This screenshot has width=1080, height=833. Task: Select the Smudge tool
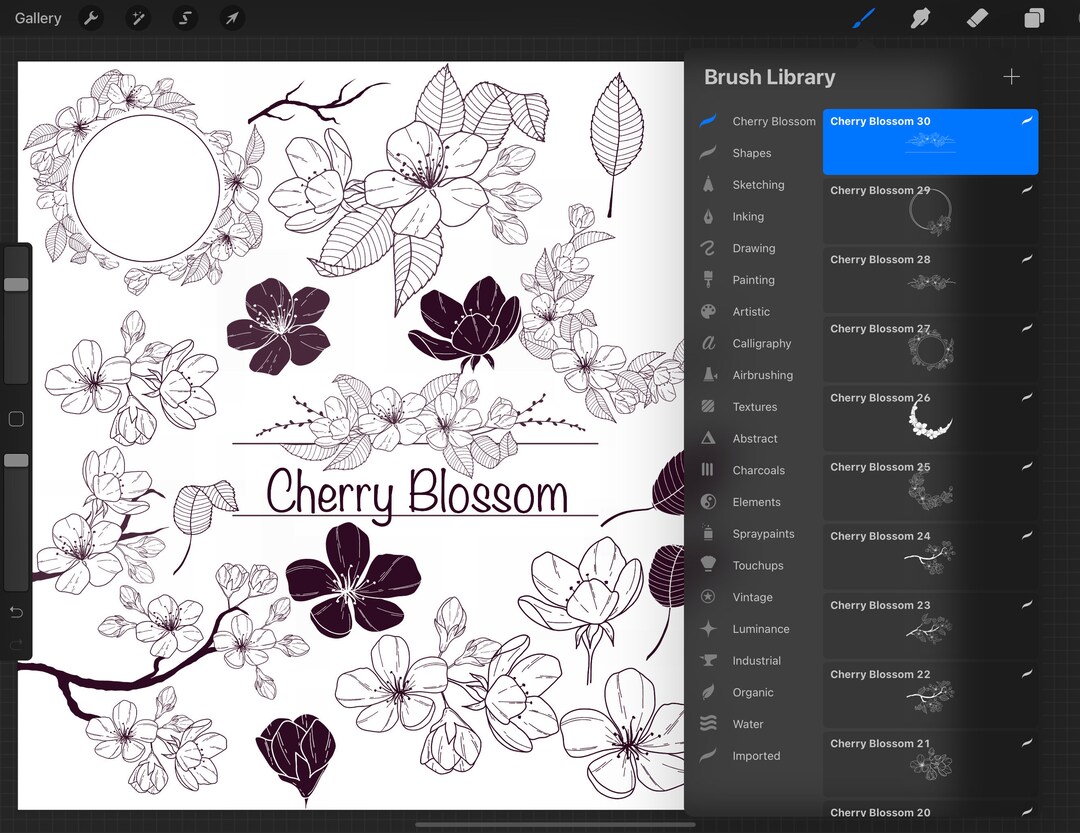(x=920, y=18)
